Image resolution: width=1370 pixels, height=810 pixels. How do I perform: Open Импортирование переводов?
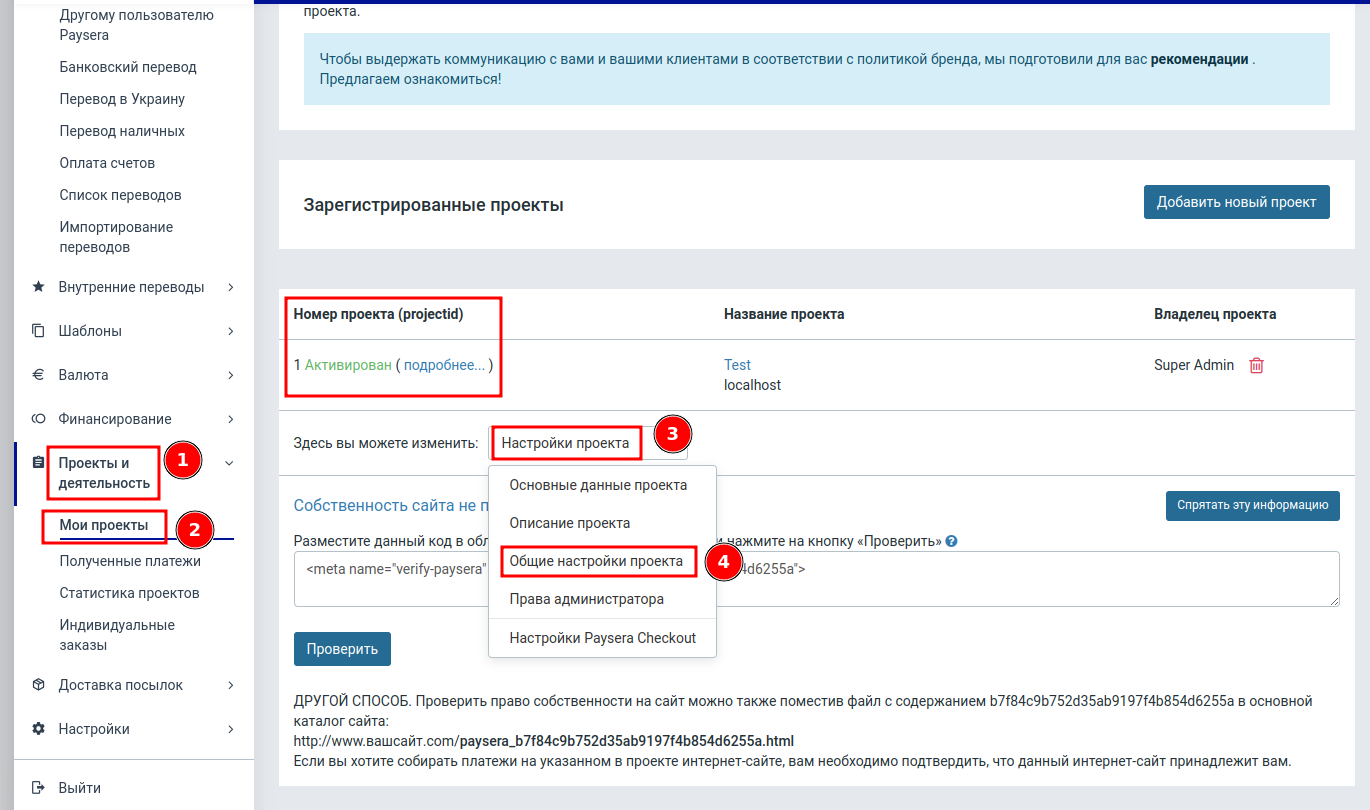[x=116, y=237]
